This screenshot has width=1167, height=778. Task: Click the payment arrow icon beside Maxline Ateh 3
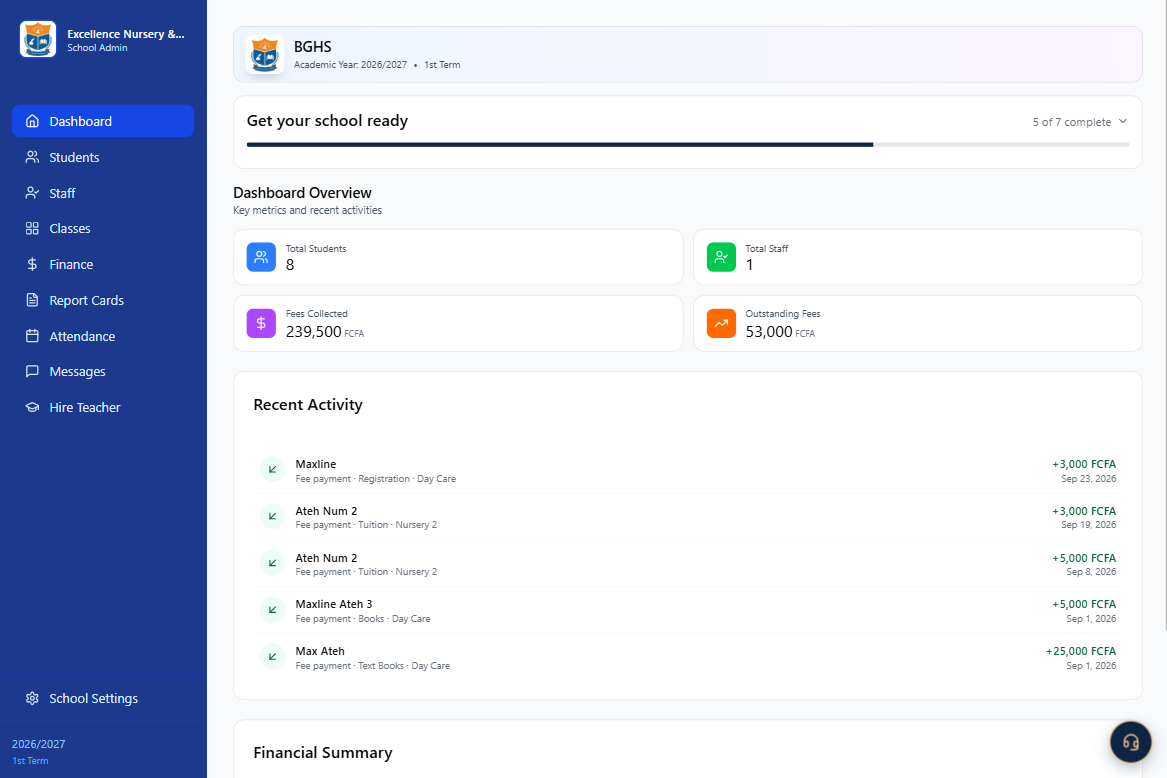pyautogui.click(x=272, y=610)
